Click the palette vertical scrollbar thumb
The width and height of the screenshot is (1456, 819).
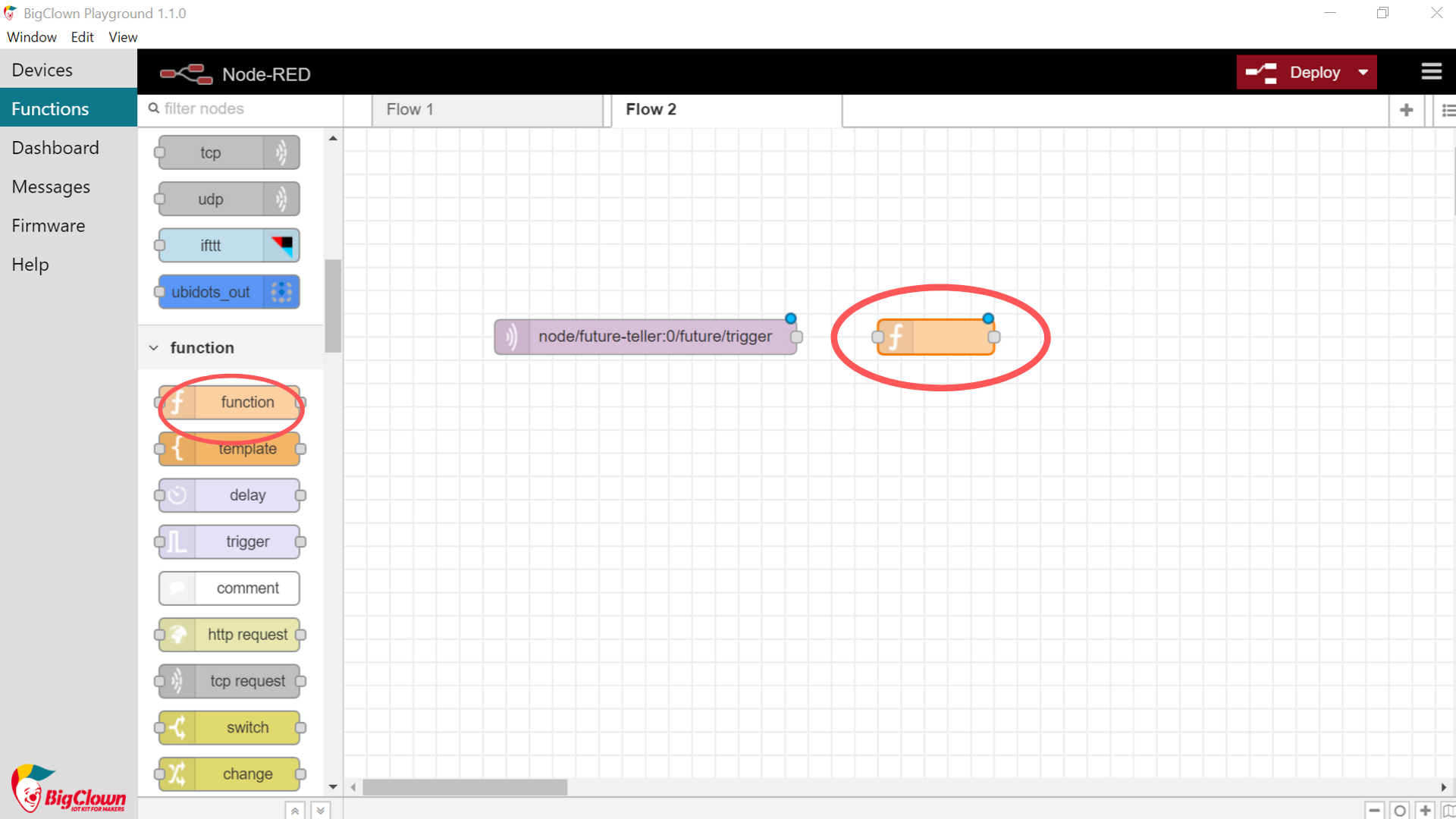(332, 306)
